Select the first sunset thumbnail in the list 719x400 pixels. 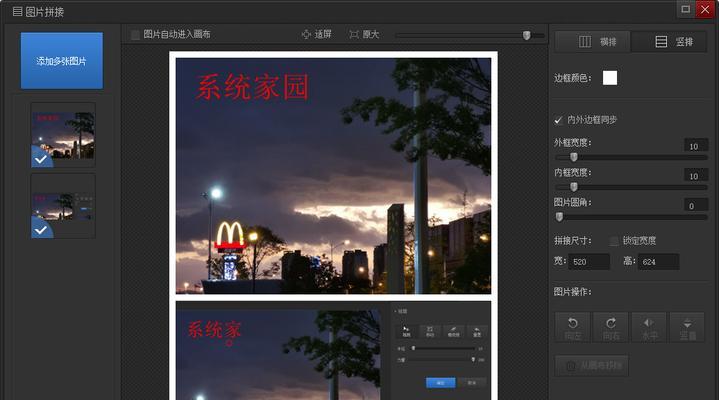click(x=63, y=135)
